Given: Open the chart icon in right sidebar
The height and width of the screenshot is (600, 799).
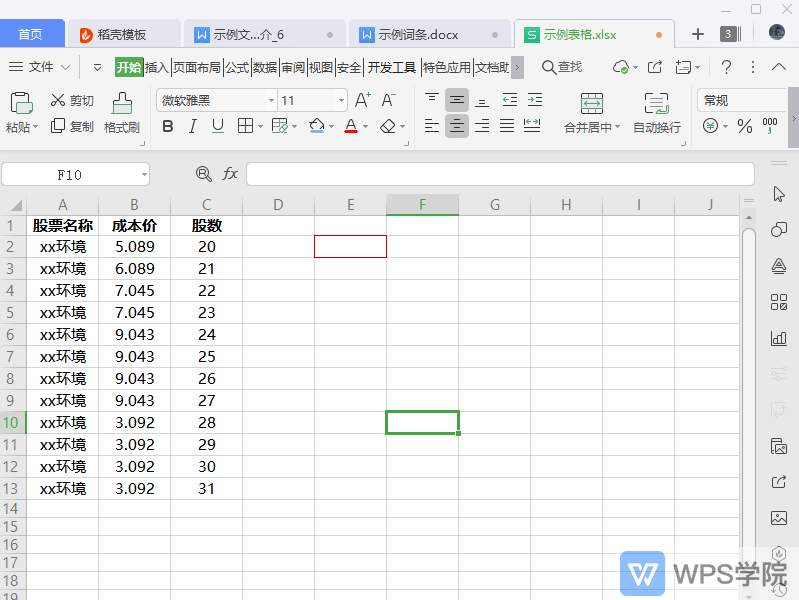Looking at the screenshot, I should (779, 338).
